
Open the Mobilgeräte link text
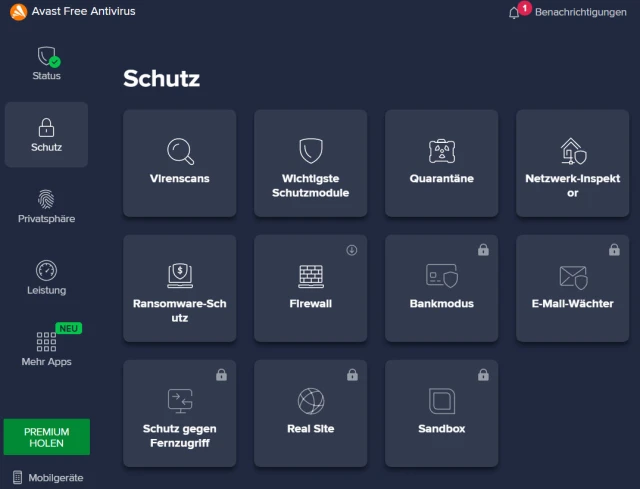[x=56, y=478]
